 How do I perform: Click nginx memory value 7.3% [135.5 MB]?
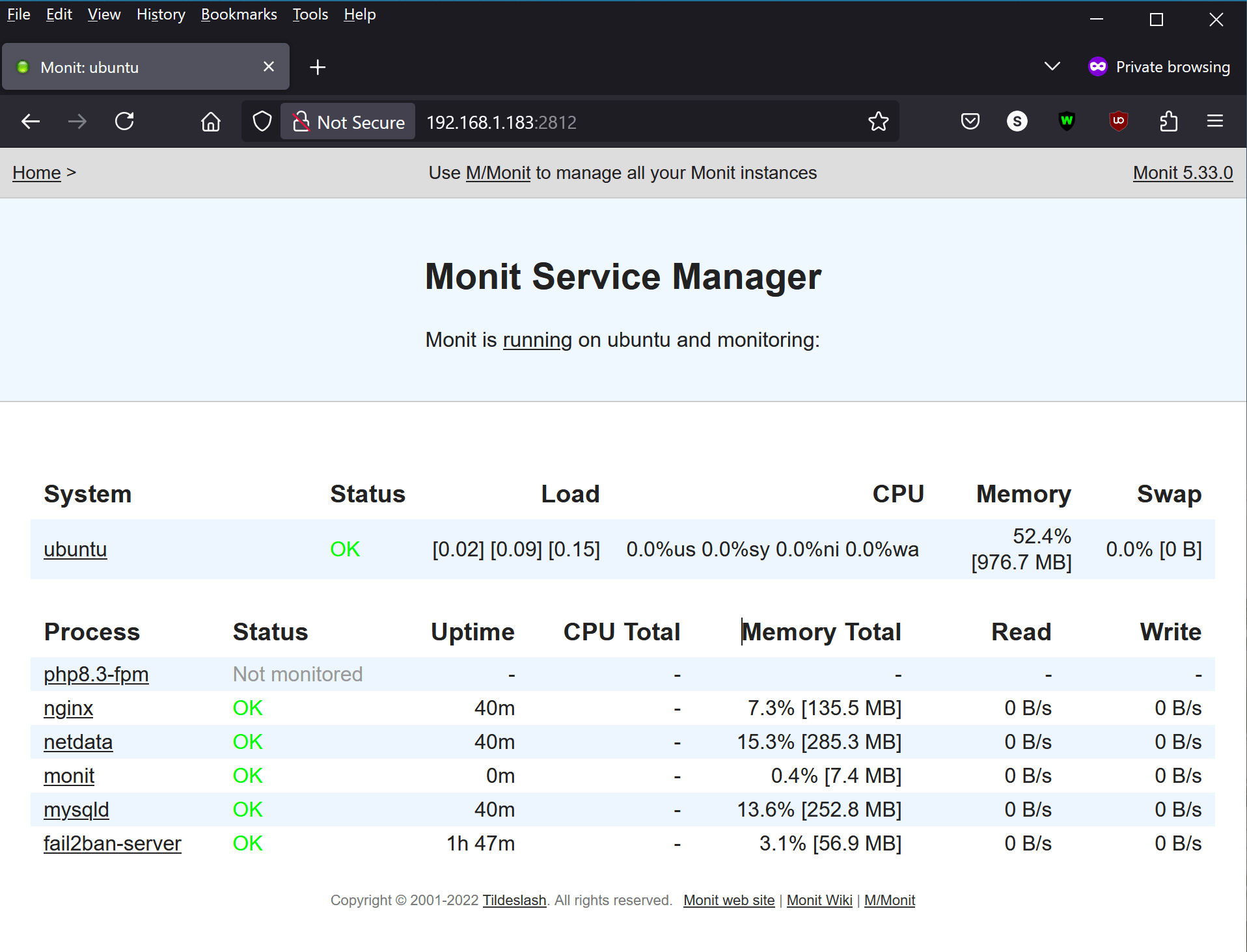point(825,708)
